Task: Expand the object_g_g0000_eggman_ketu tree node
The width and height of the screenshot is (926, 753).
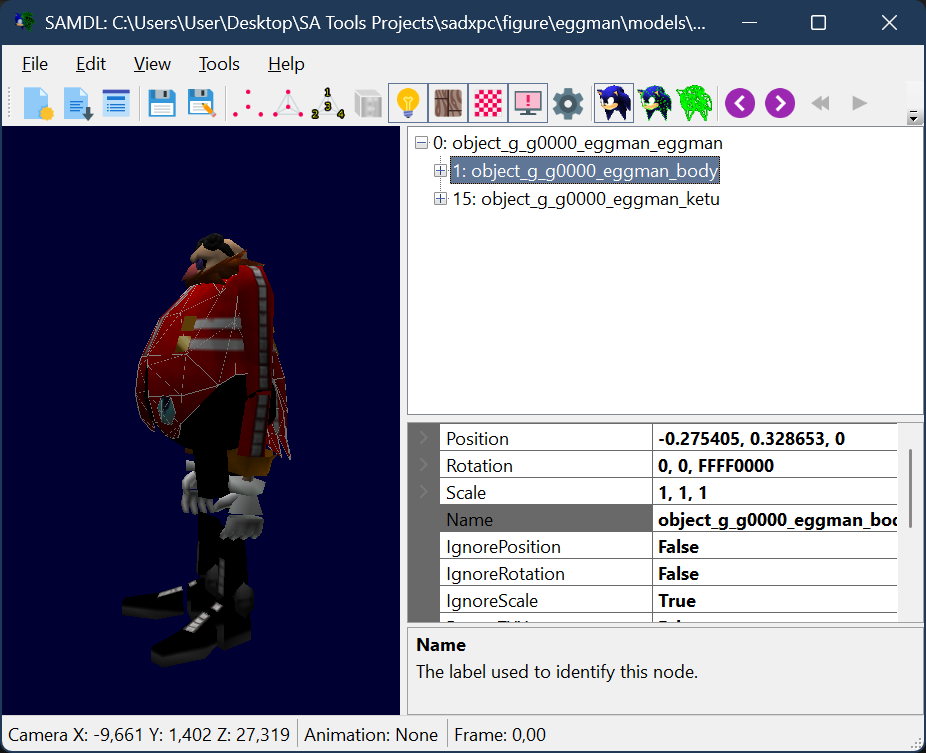Action: tap(440, 199)
